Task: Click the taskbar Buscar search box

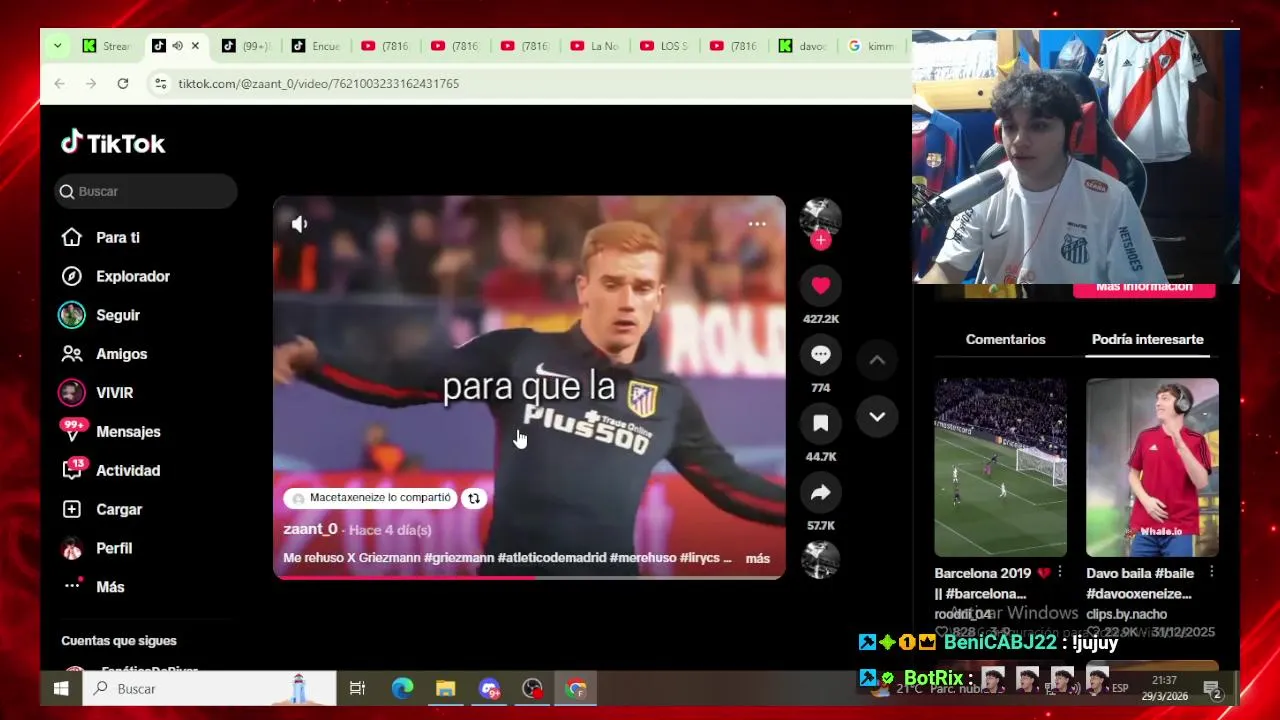Action: [x=210, y=688]
